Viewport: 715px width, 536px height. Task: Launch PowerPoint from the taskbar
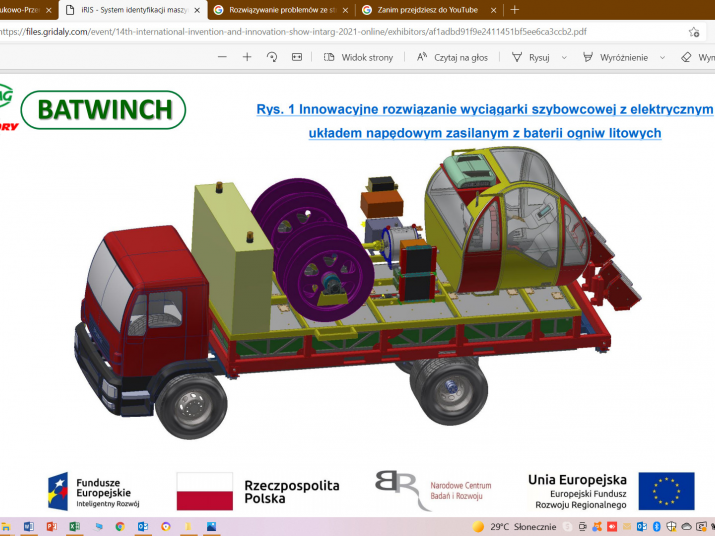(x=51, y=526)
